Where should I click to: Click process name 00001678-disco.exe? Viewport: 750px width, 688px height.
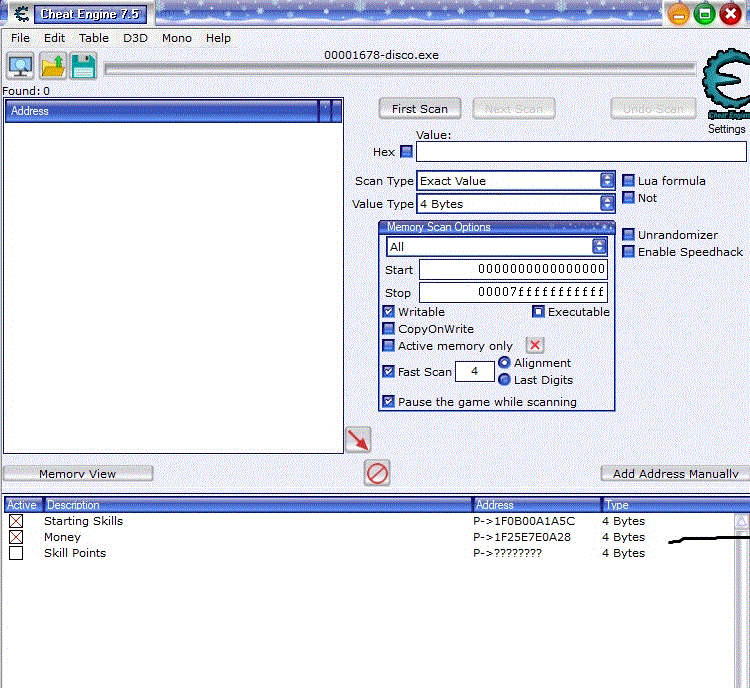coord(381,55)
